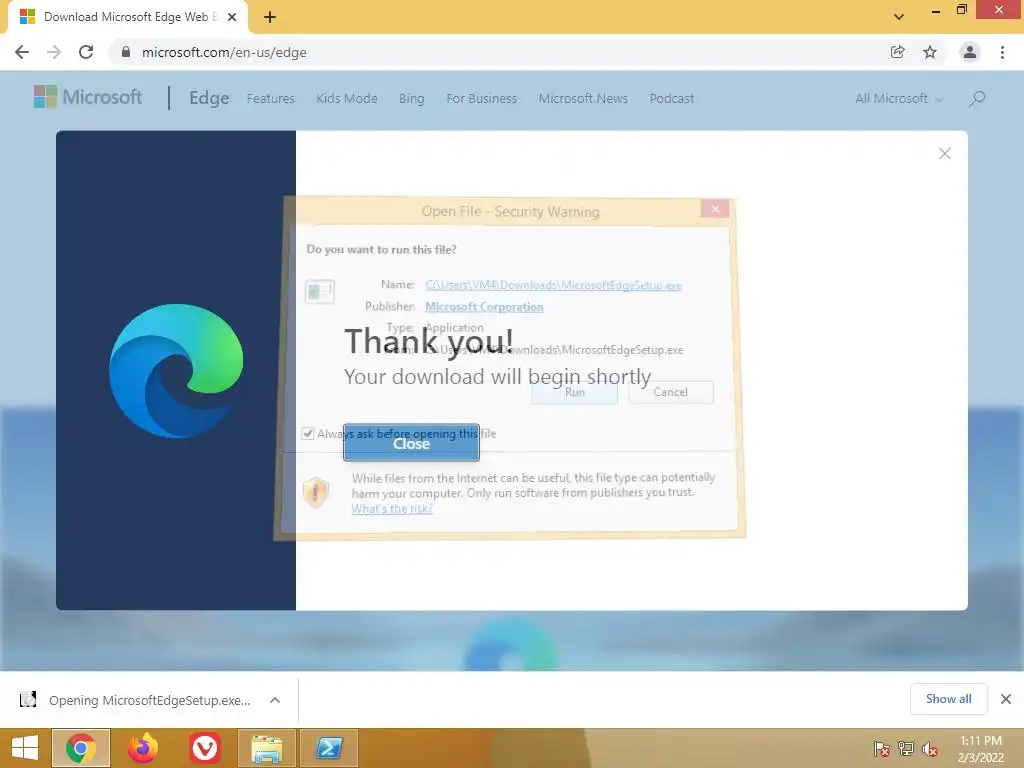Click the Opening MicrosoftEdgeSetup.exe download item
This screenshot has height=768, width=1024.
coord(136,700)
